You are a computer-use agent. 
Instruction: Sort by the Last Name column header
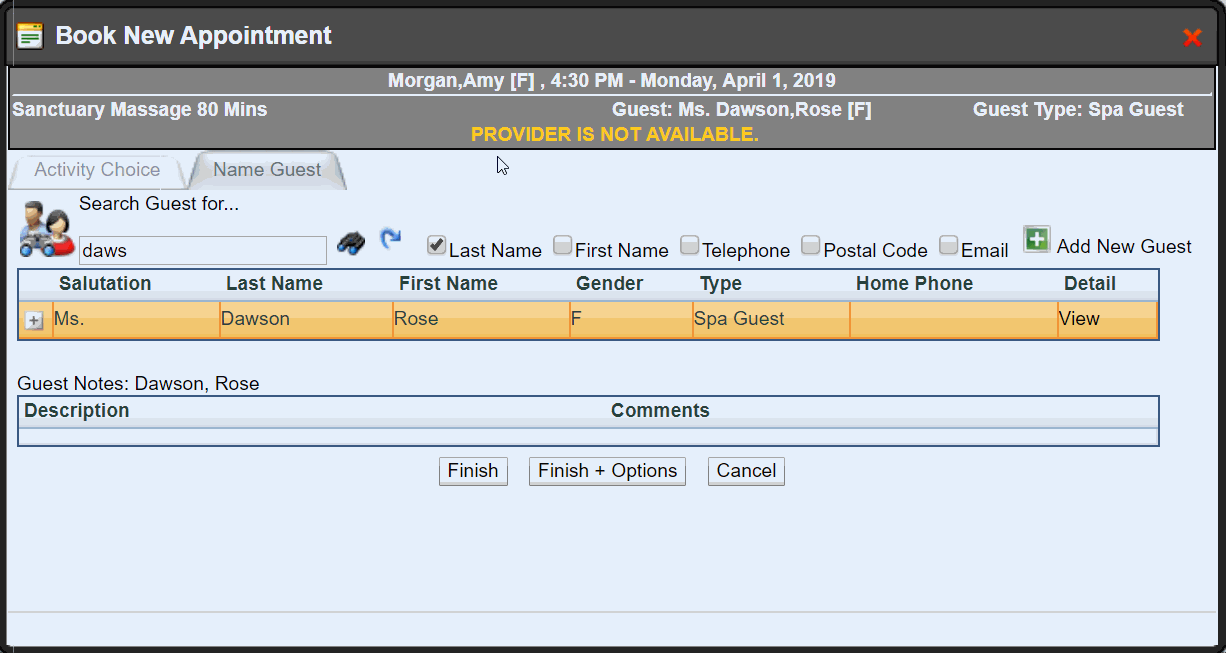tap(274, 284)
